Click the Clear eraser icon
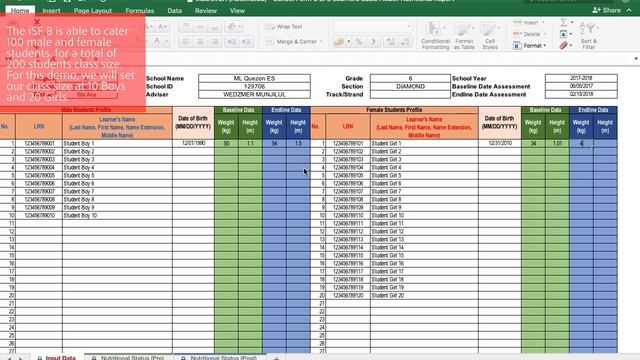The height and width of the screenshot is (360, 640). click(564, 46)
